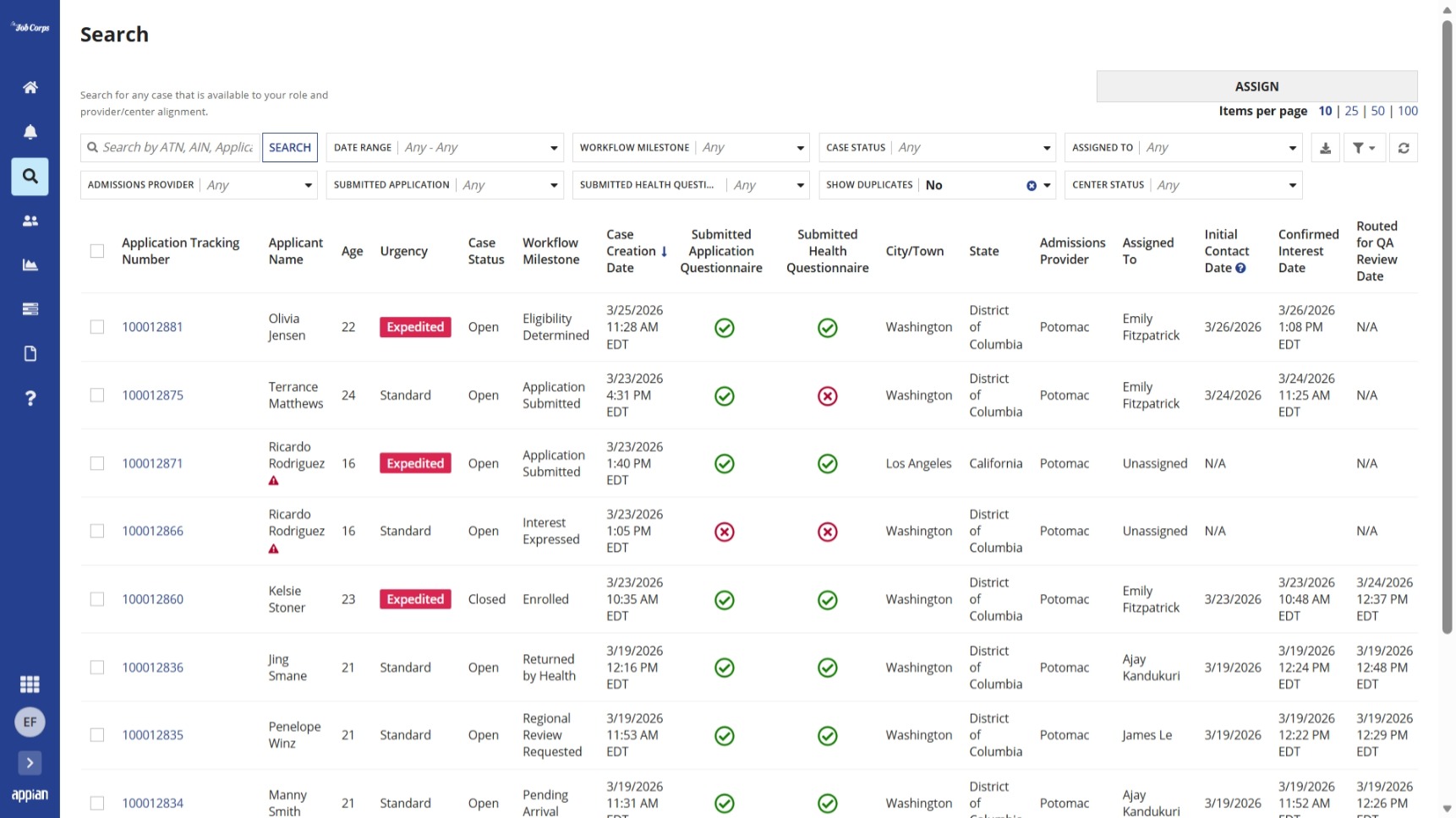1456x818 pixels.
Task: Open the records list sidebar icon
Action: pos(30,309)
